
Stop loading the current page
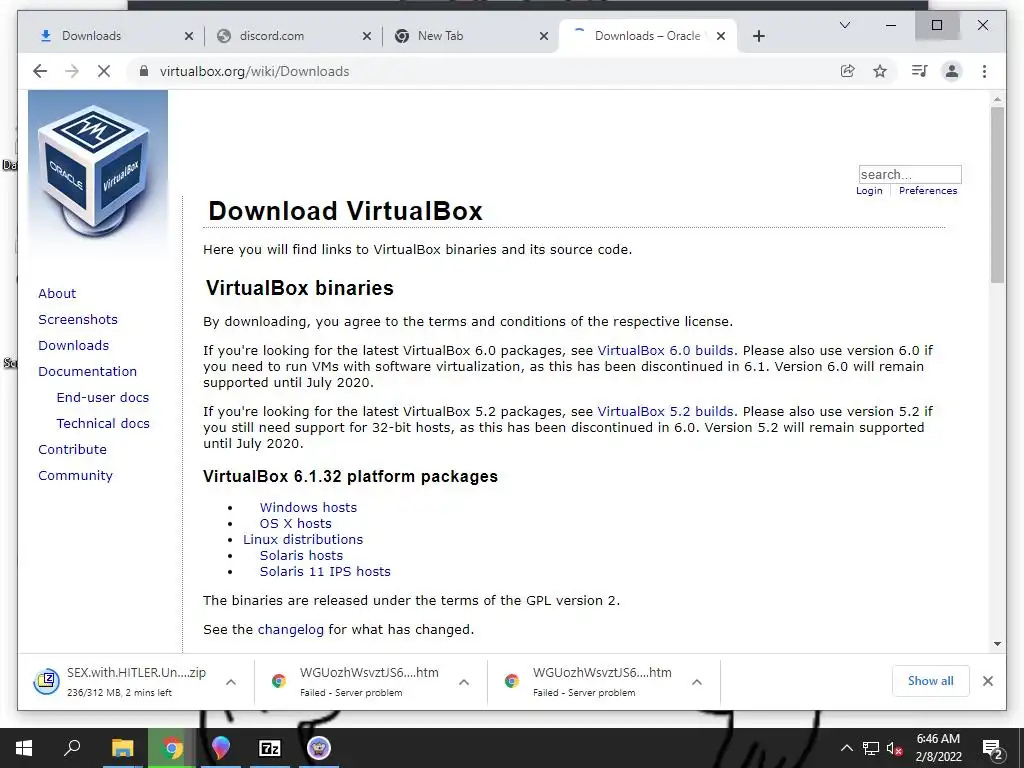coord(104,71)
